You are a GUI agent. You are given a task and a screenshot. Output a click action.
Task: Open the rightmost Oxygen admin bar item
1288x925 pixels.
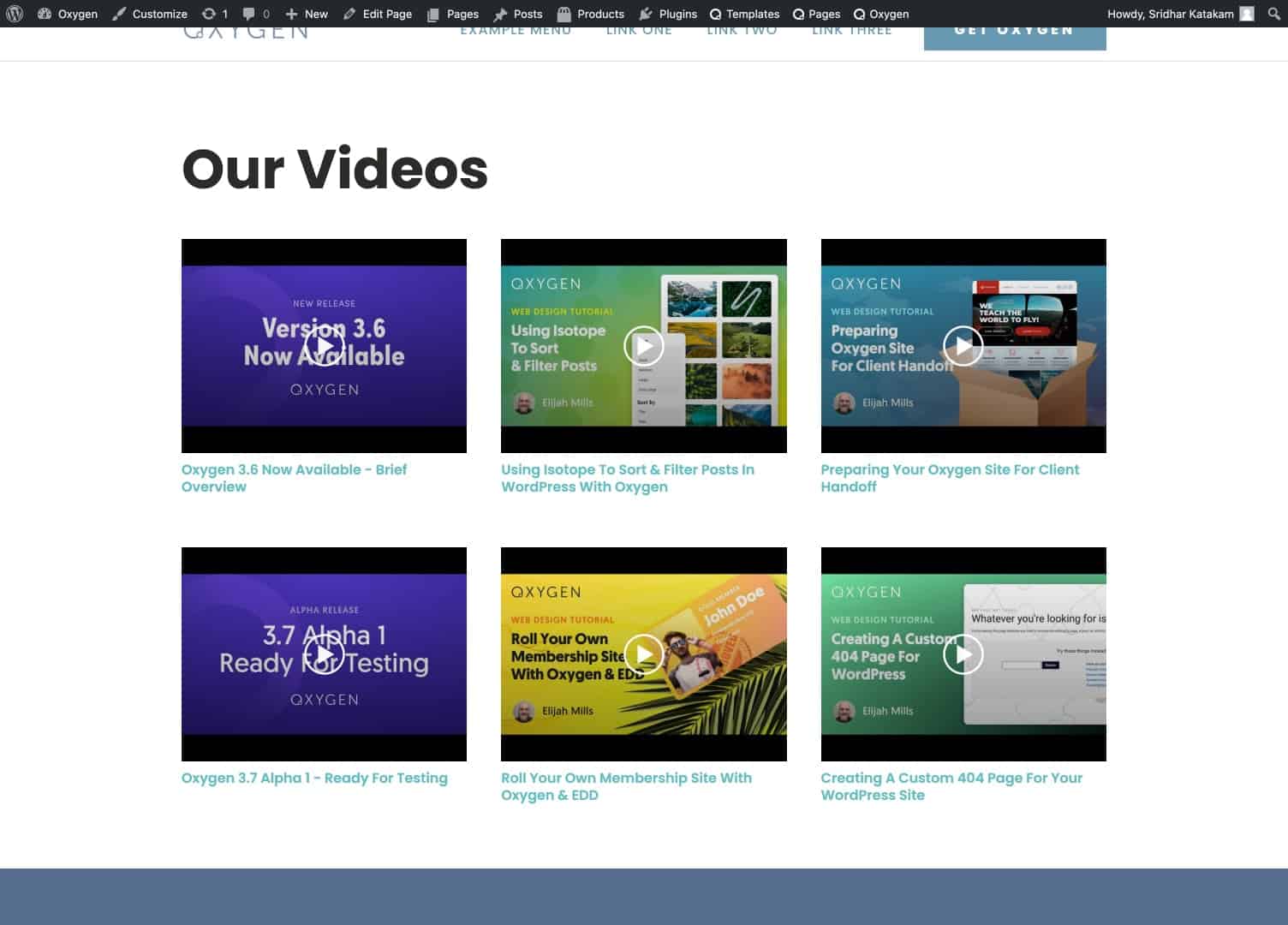[881, 14]
